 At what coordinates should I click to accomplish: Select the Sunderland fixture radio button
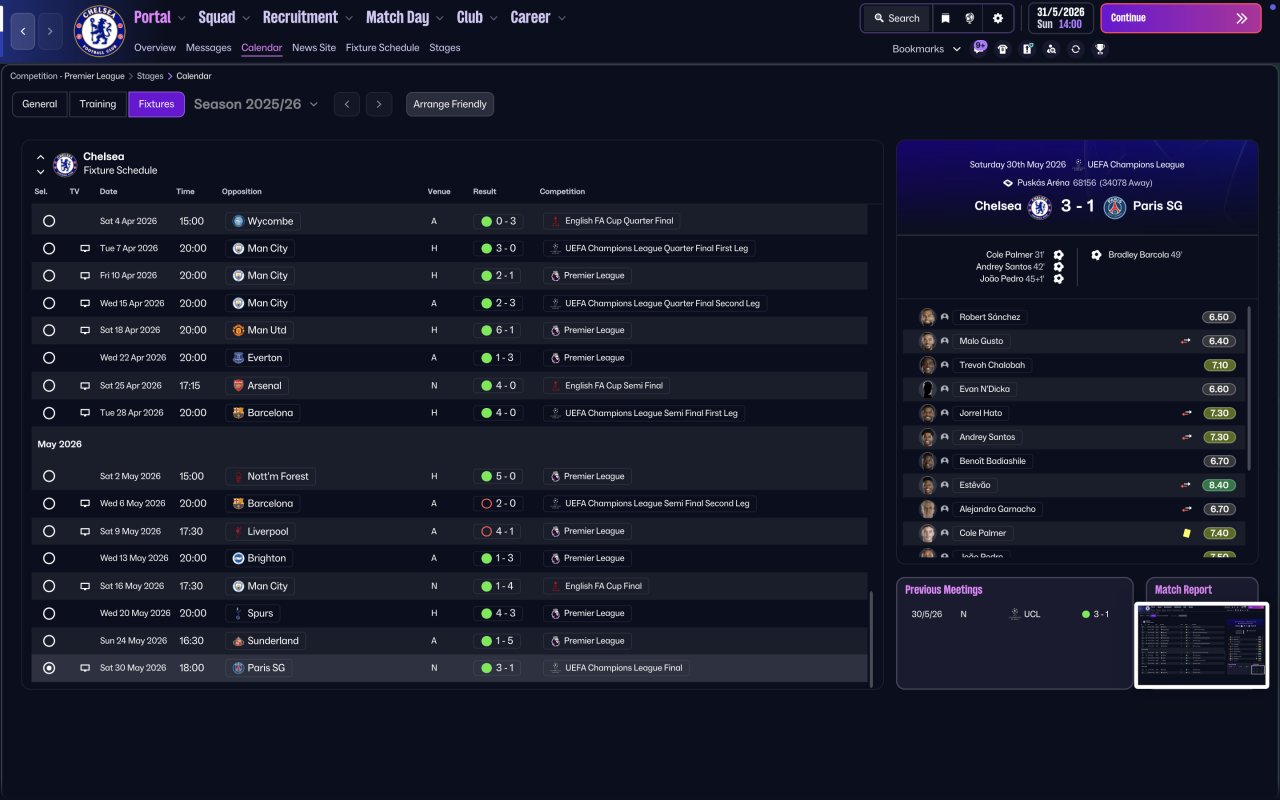click(49, 641)
